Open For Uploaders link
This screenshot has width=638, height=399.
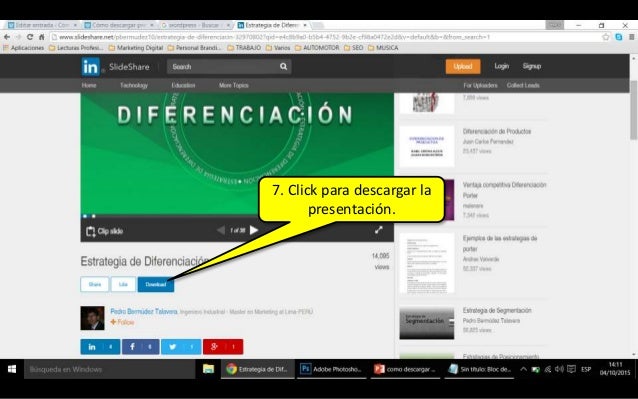click(x=480, y=85)
